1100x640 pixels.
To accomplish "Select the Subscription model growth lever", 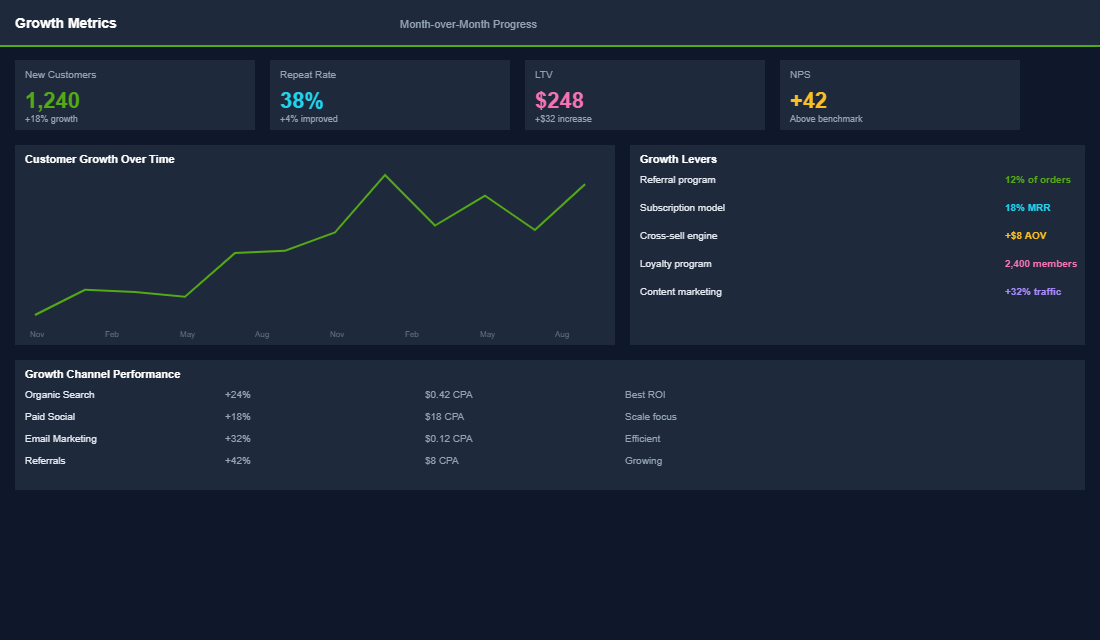I will [x=682, y=207].
